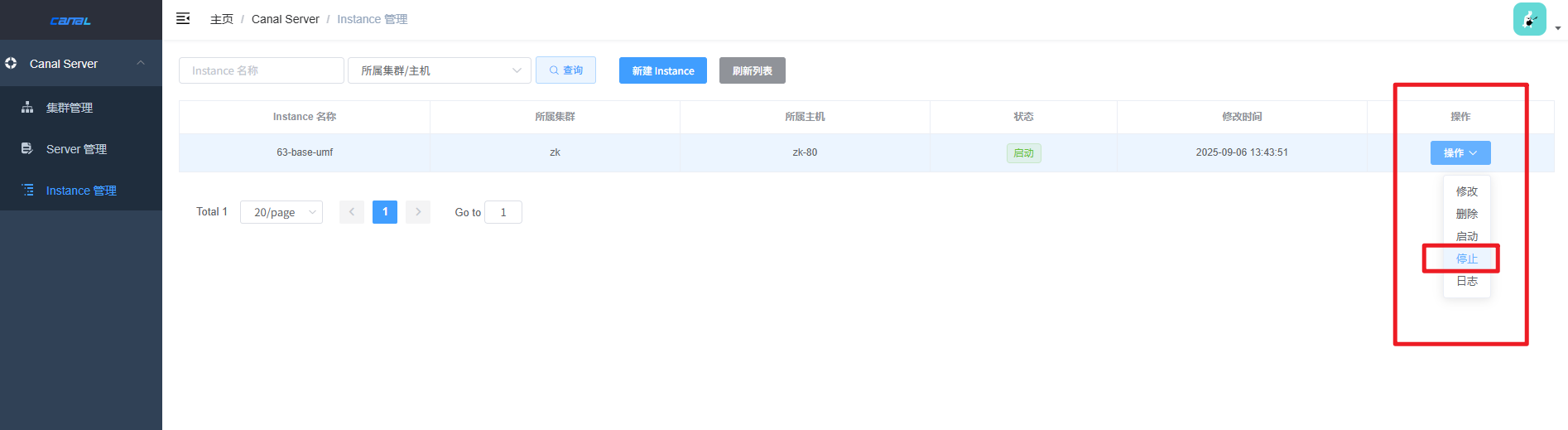Click 修改时间 column header
The width and height of the screenshot is (1568, 430).
[x=1242, y=117]
